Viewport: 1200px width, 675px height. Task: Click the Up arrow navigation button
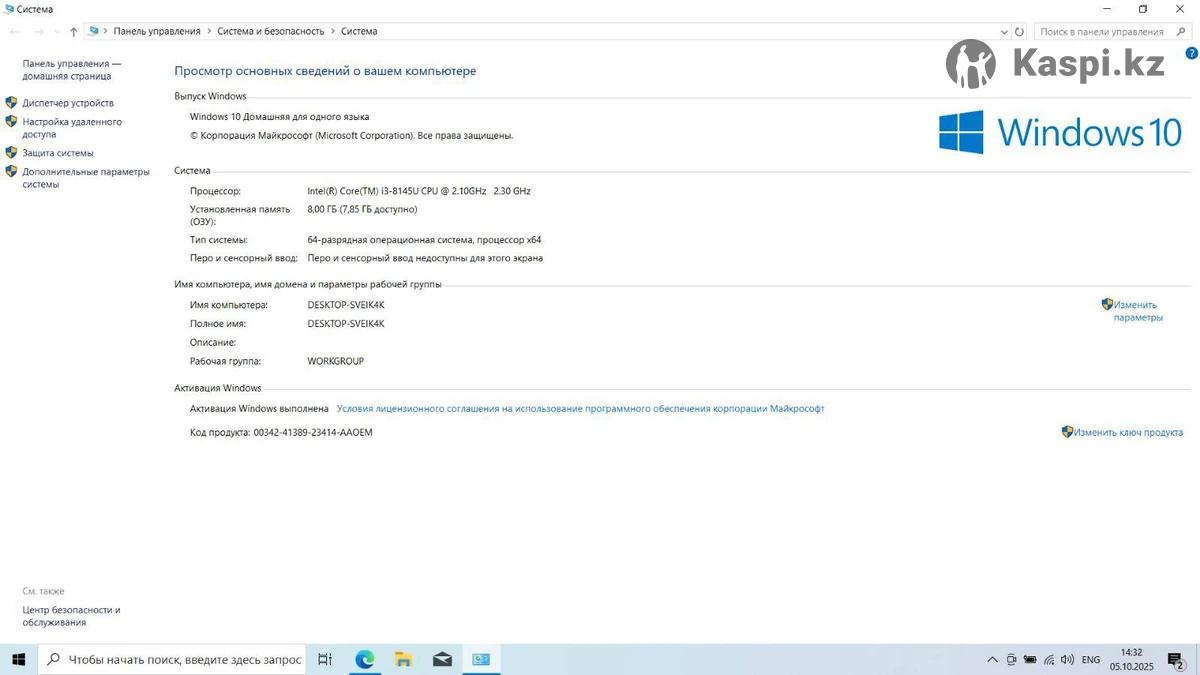(73, 32)
